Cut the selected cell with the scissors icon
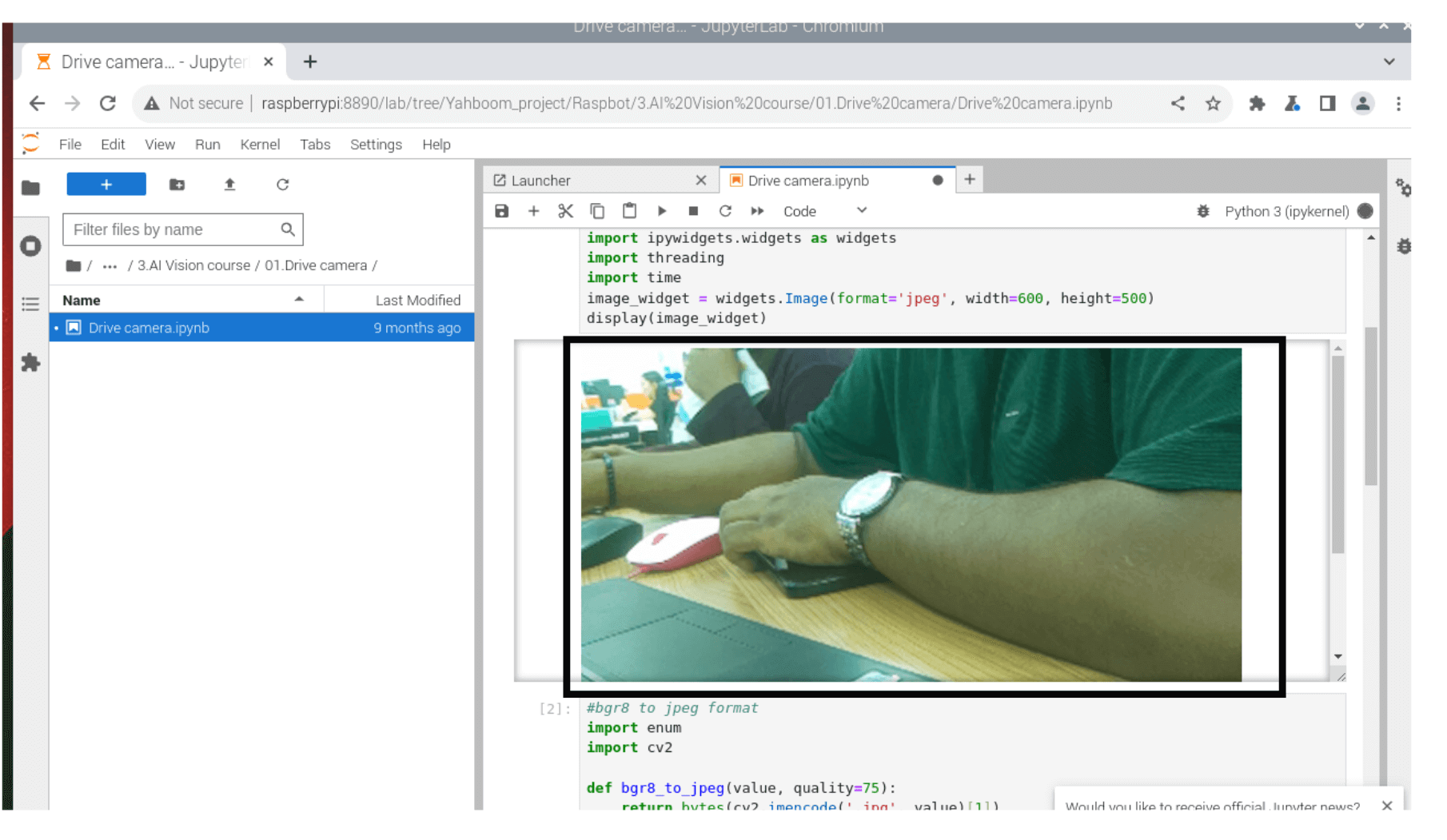Image resolution: width=1447 pixels, height=840 pixels. coord(566,210)
